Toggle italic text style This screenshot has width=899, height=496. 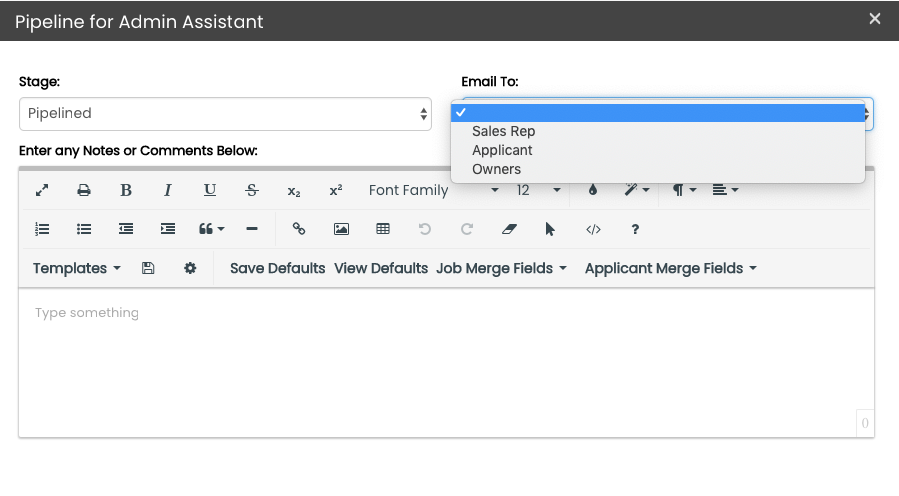click(x=168, y=190)
